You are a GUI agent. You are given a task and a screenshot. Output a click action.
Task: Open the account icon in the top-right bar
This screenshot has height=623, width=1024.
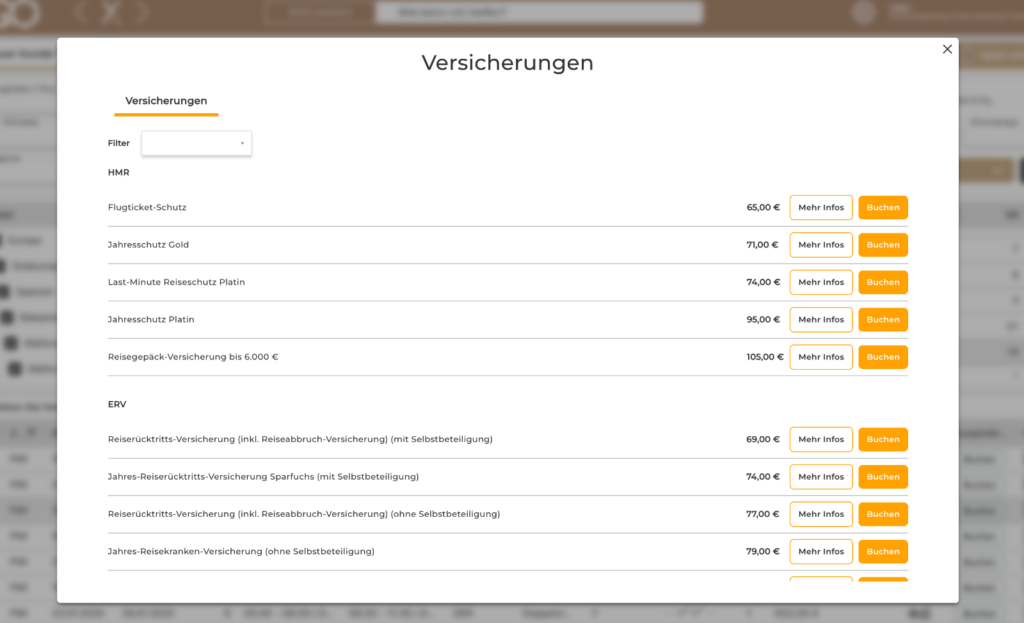(x=862, y=13)
